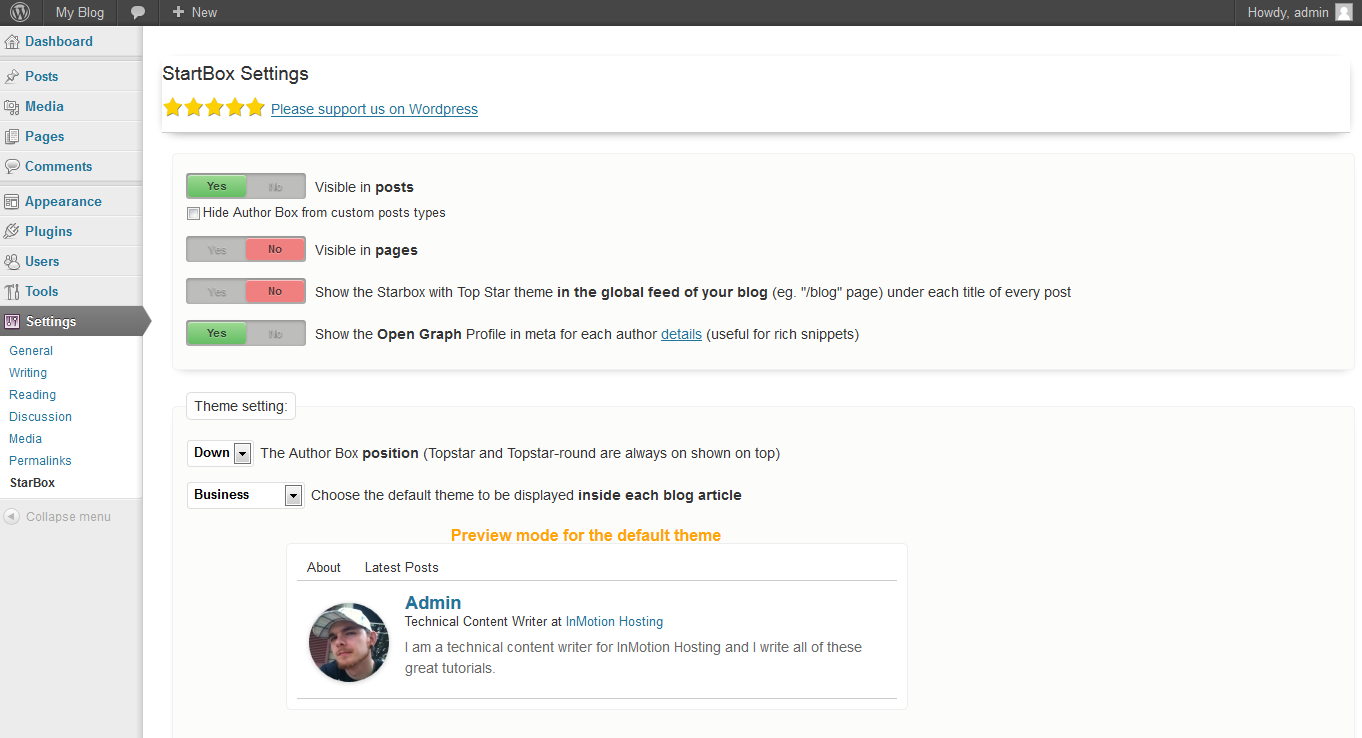Switch to the Latest Posts tab
The height and width of the screenshot is (738, 1362).
pyautogui.click(x=401, y=567)
